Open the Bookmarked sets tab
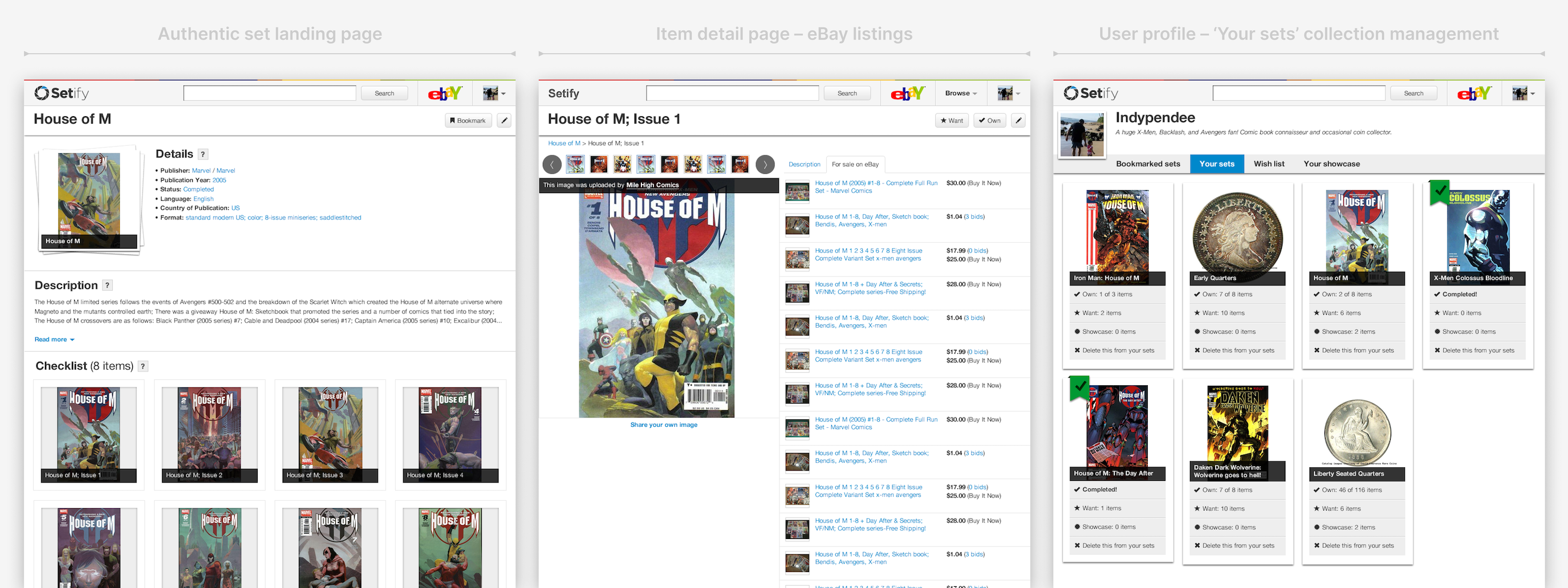1568x588 pixels. click(x=1148, y=164)
